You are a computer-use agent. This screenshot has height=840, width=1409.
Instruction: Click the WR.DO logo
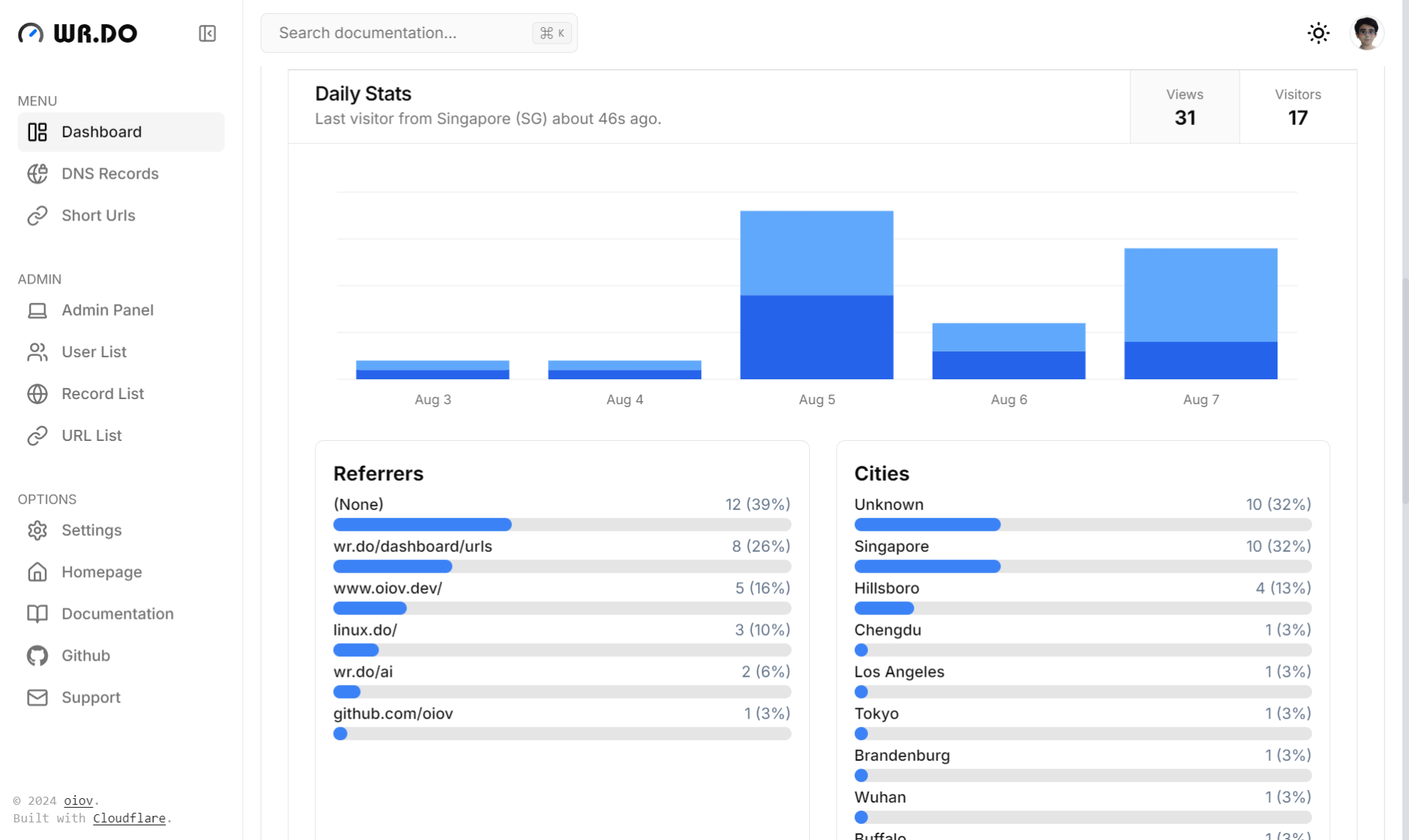(78, 33)
